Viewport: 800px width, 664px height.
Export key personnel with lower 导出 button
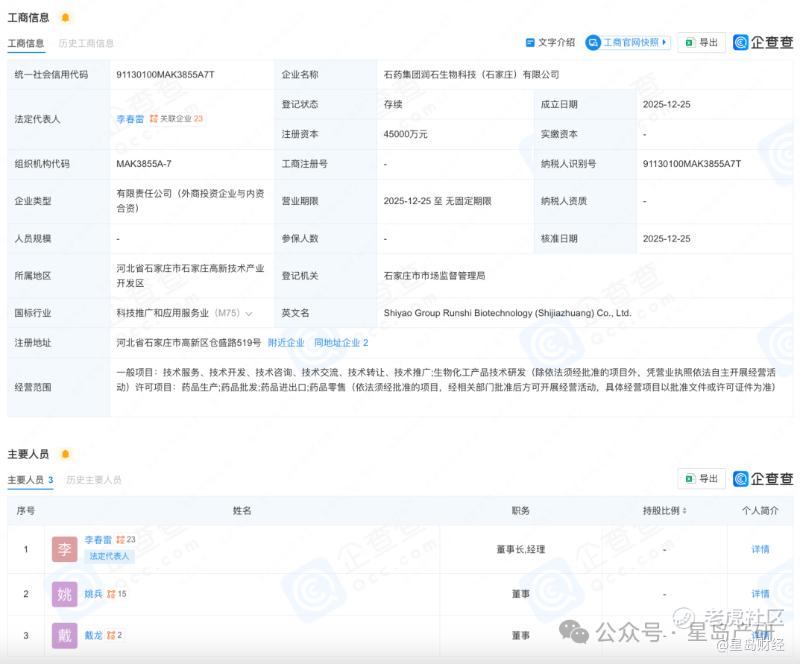click(702, 478)
